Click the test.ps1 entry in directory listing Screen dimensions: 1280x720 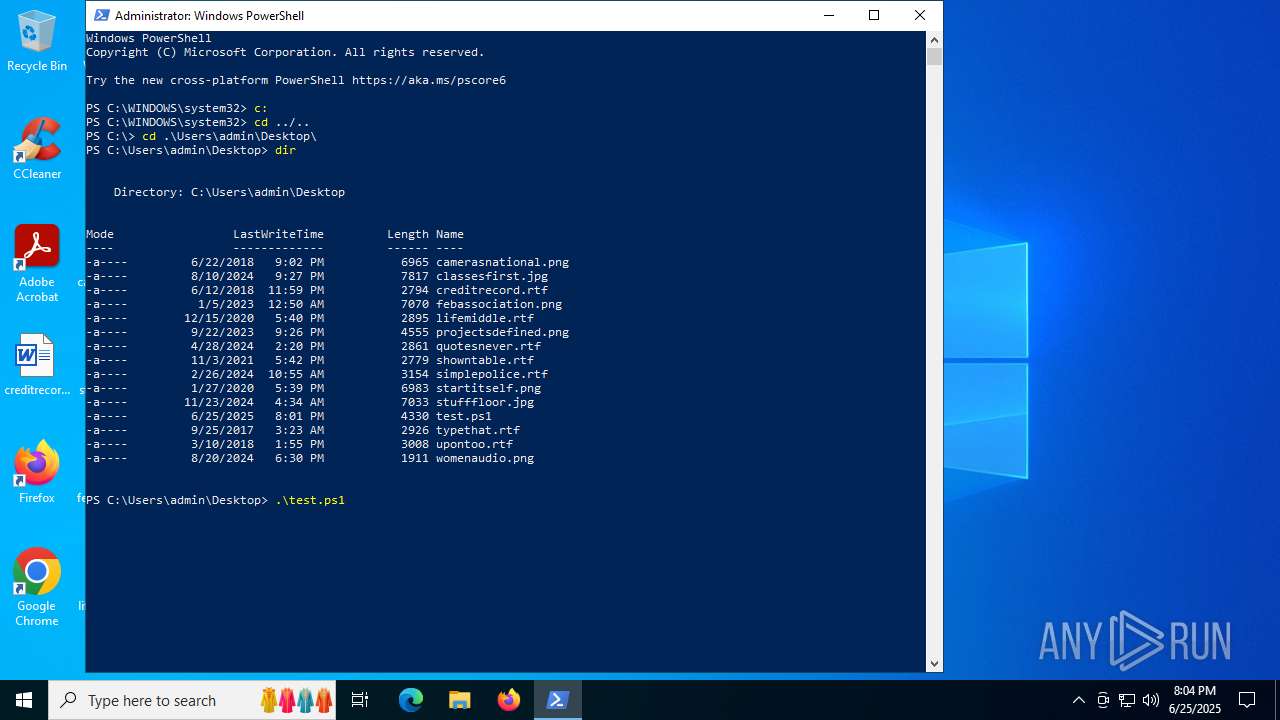464,416
